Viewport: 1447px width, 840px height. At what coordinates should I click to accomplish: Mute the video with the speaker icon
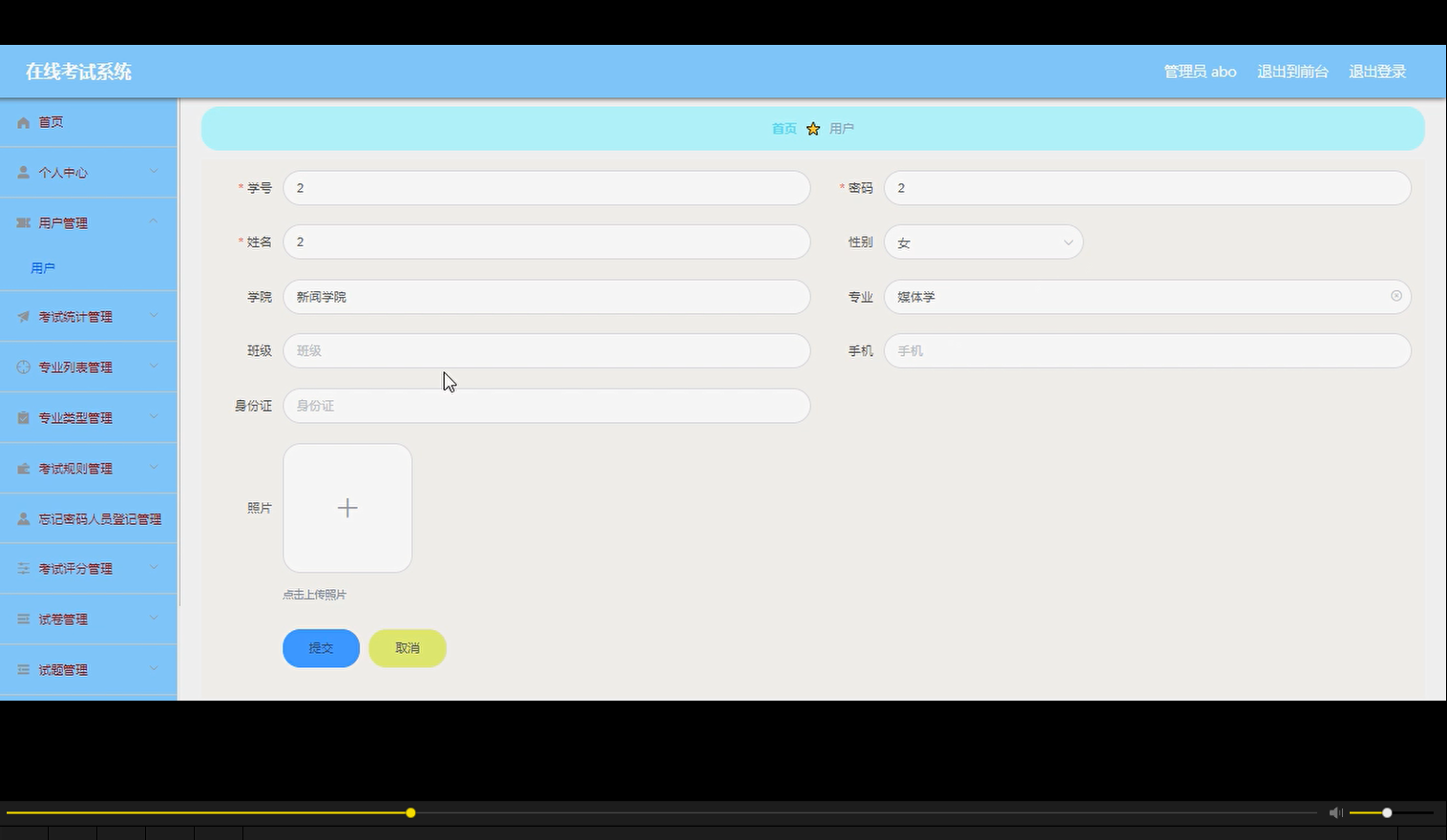coord(1336,812)
